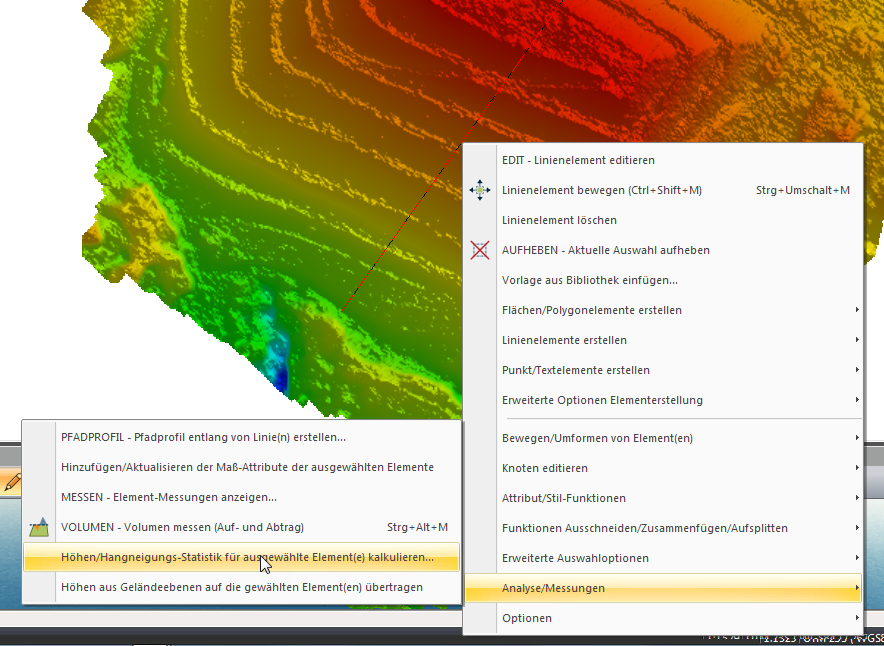Expand Erweiterte Optionen Elementerstellung submenu
The width and height of the screenshot is (884, 646).
pyautogui.click(x=663, y=400)
